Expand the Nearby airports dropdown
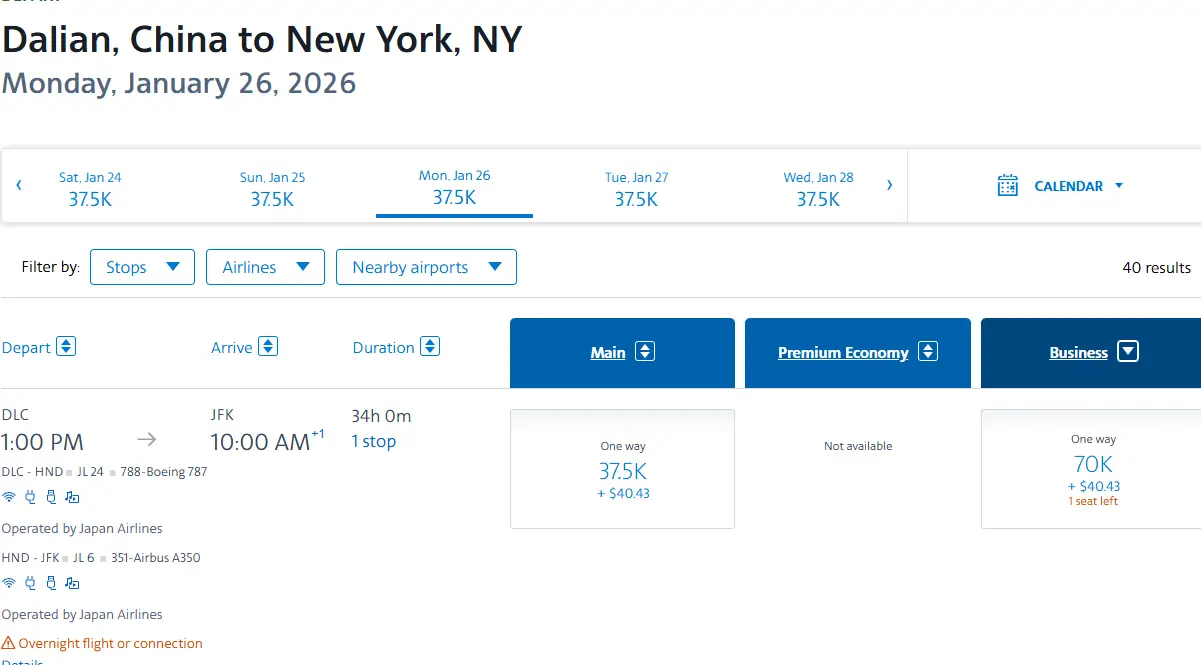1201x665 pixels. point(426,267)
